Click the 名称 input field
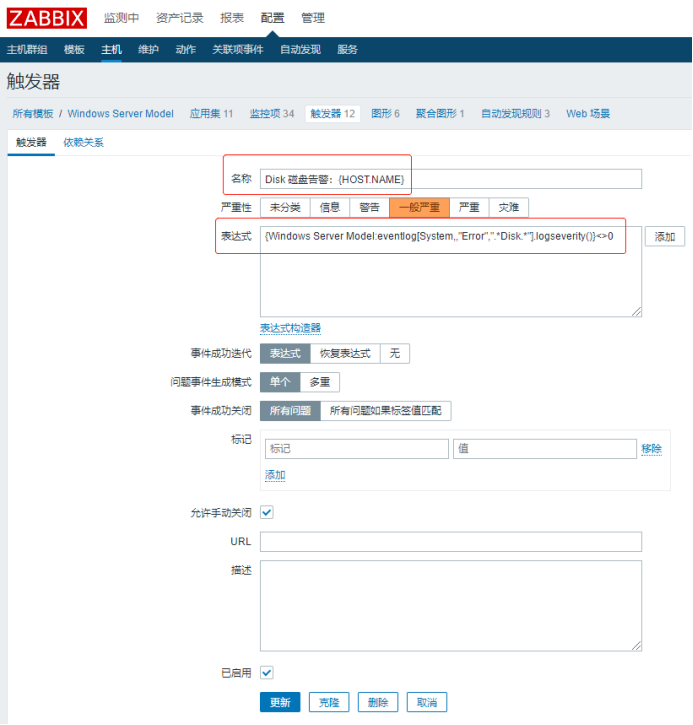 coord(451,179)
